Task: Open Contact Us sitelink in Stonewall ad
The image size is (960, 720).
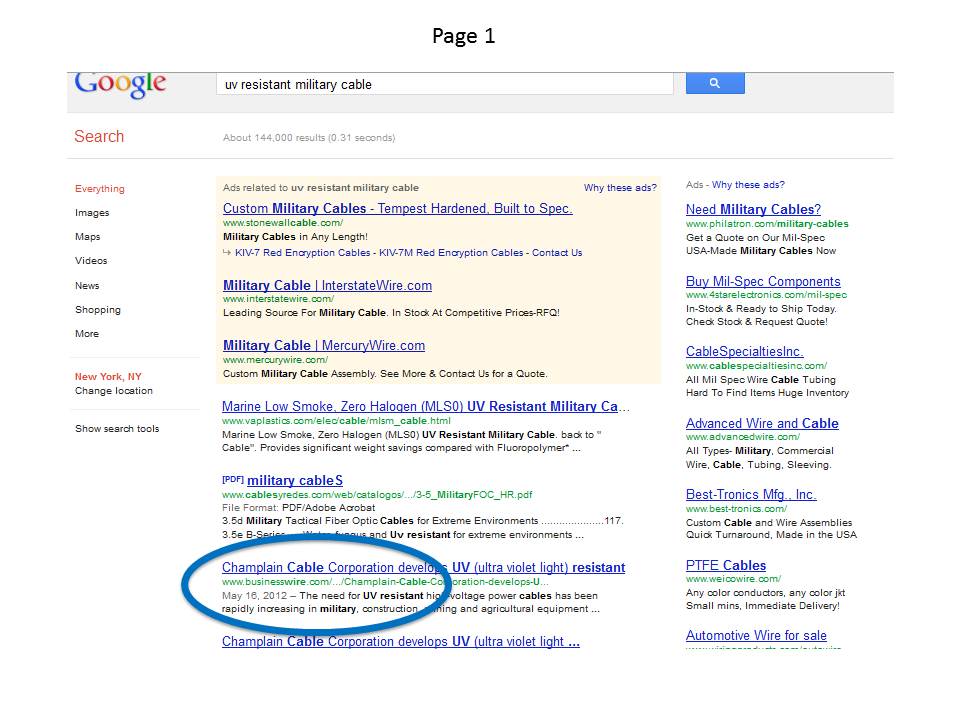Action: [557, 253]
